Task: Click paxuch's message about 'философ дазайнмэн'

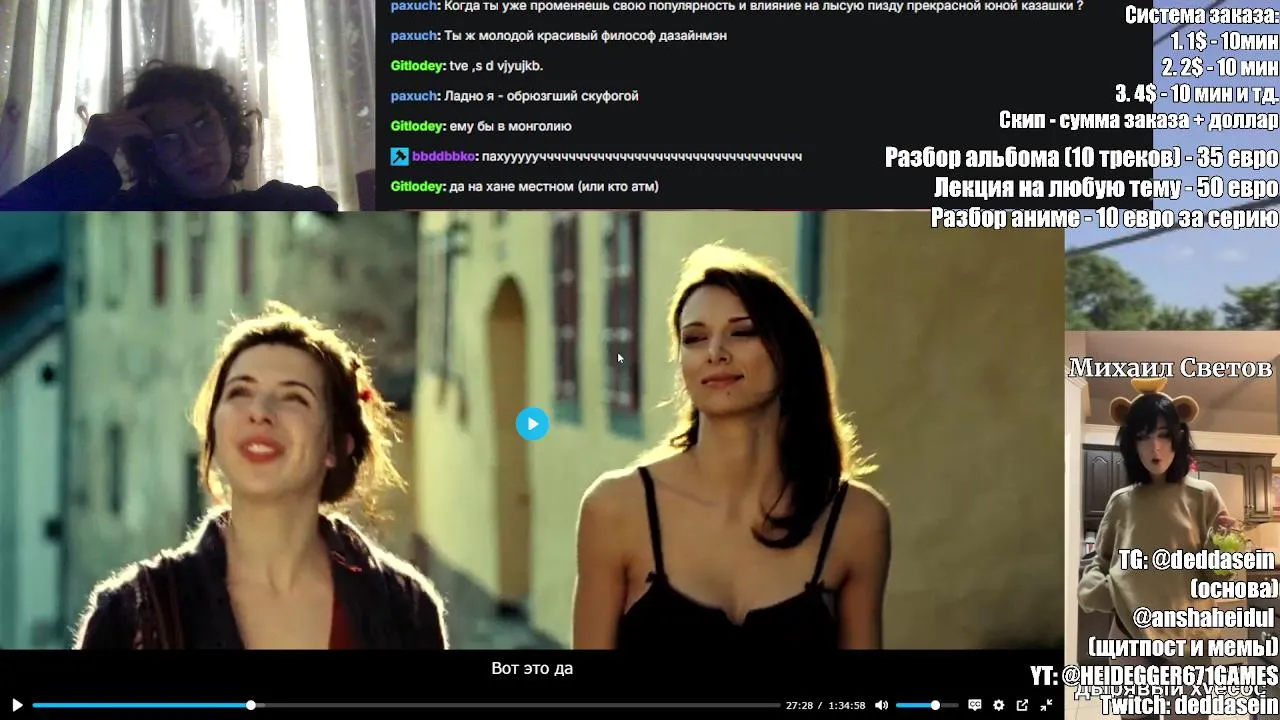Action: click(586, 36)
